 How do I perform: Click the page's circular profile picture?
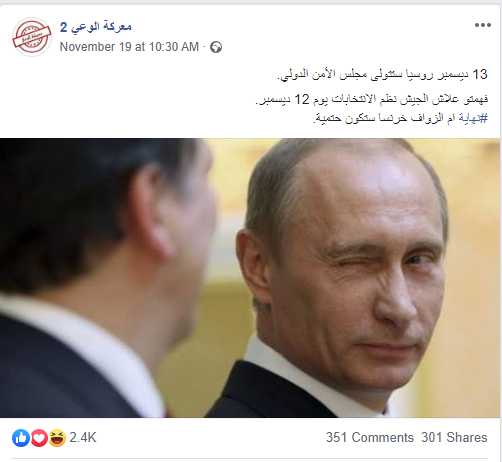(32, 37)
